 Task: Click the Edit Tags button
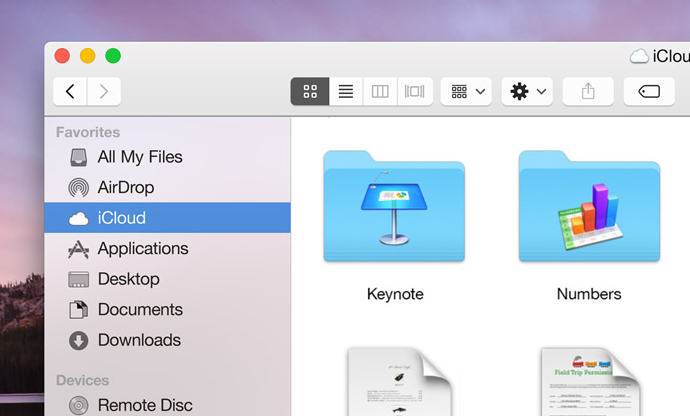[x=649, y=92]
